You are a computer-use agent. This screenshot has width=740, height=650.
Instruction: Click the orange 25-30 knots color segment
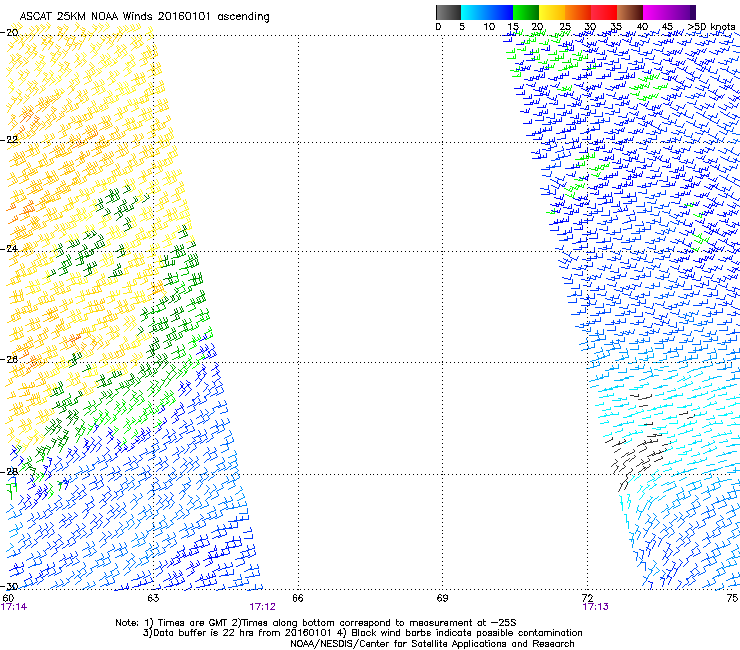[578, 12]
